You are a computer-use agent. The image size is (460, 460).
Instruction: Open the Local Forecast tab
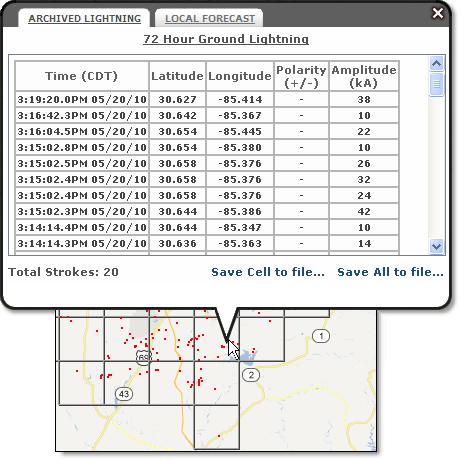coord(210,19)
